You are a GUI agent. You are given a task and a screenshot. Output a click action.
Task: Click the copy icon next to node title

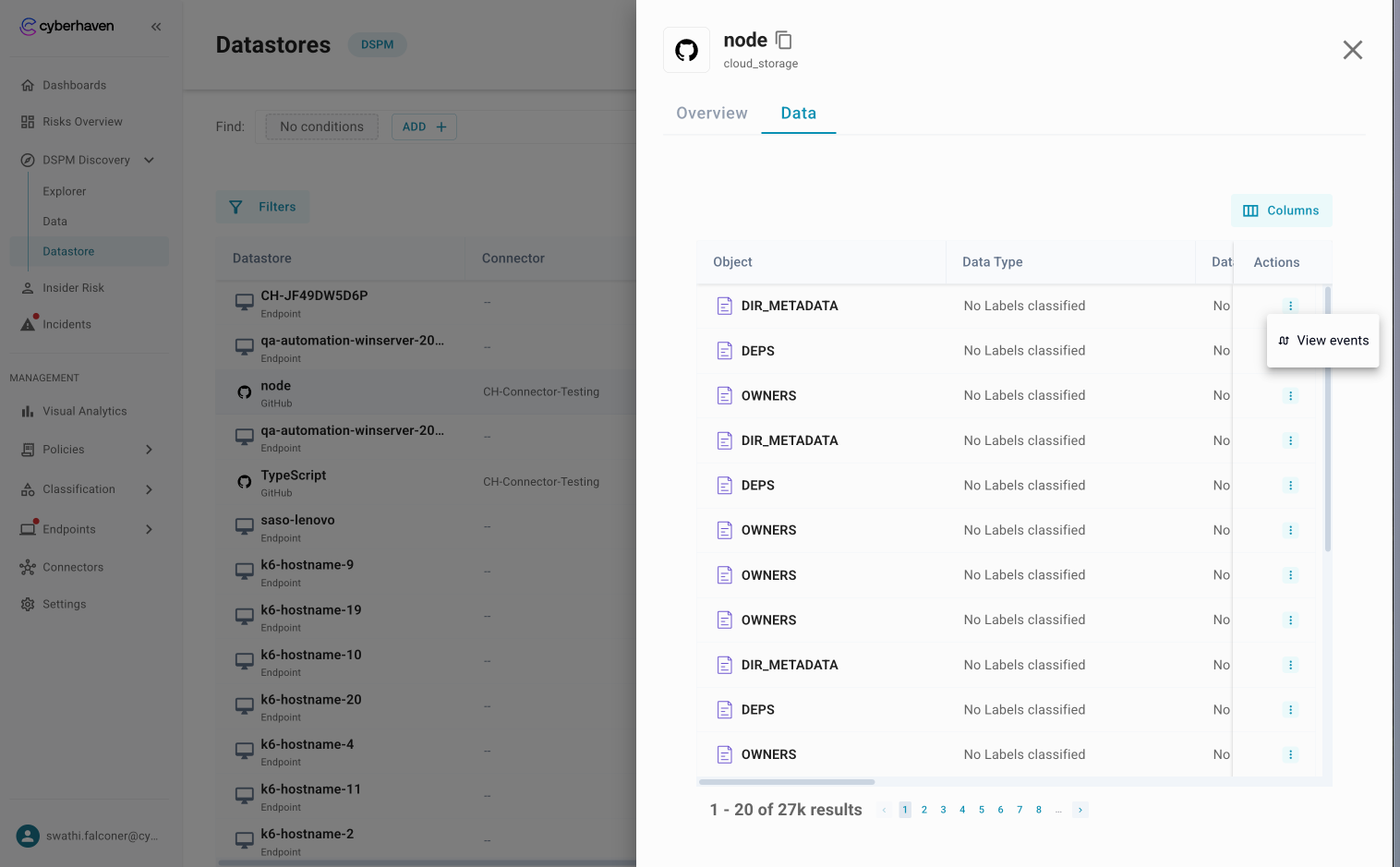coord(783,40)
